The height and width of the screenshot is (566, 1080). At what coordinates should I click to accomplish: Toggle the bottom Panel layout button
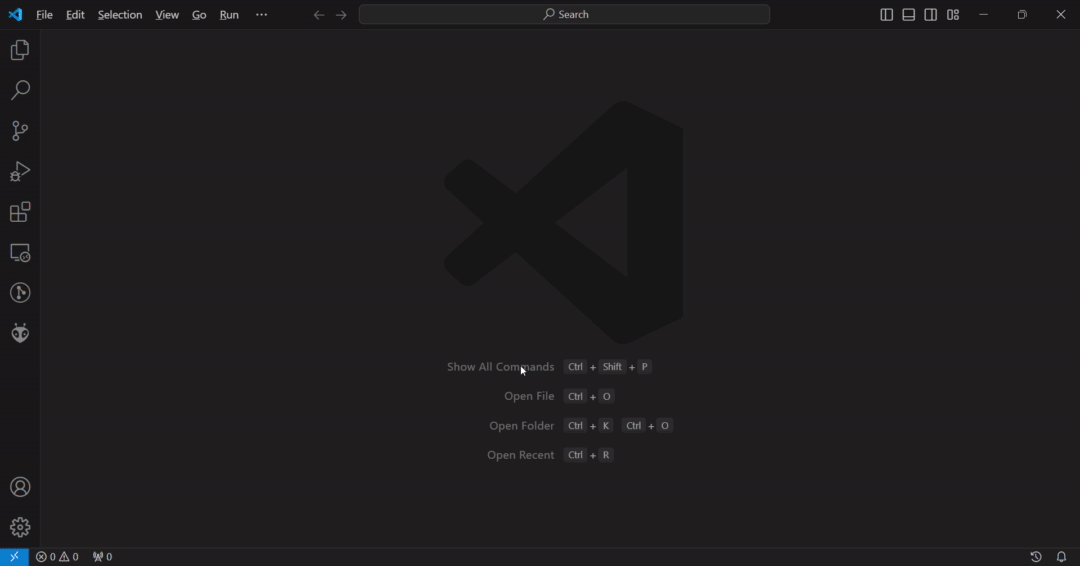[908, 15]
